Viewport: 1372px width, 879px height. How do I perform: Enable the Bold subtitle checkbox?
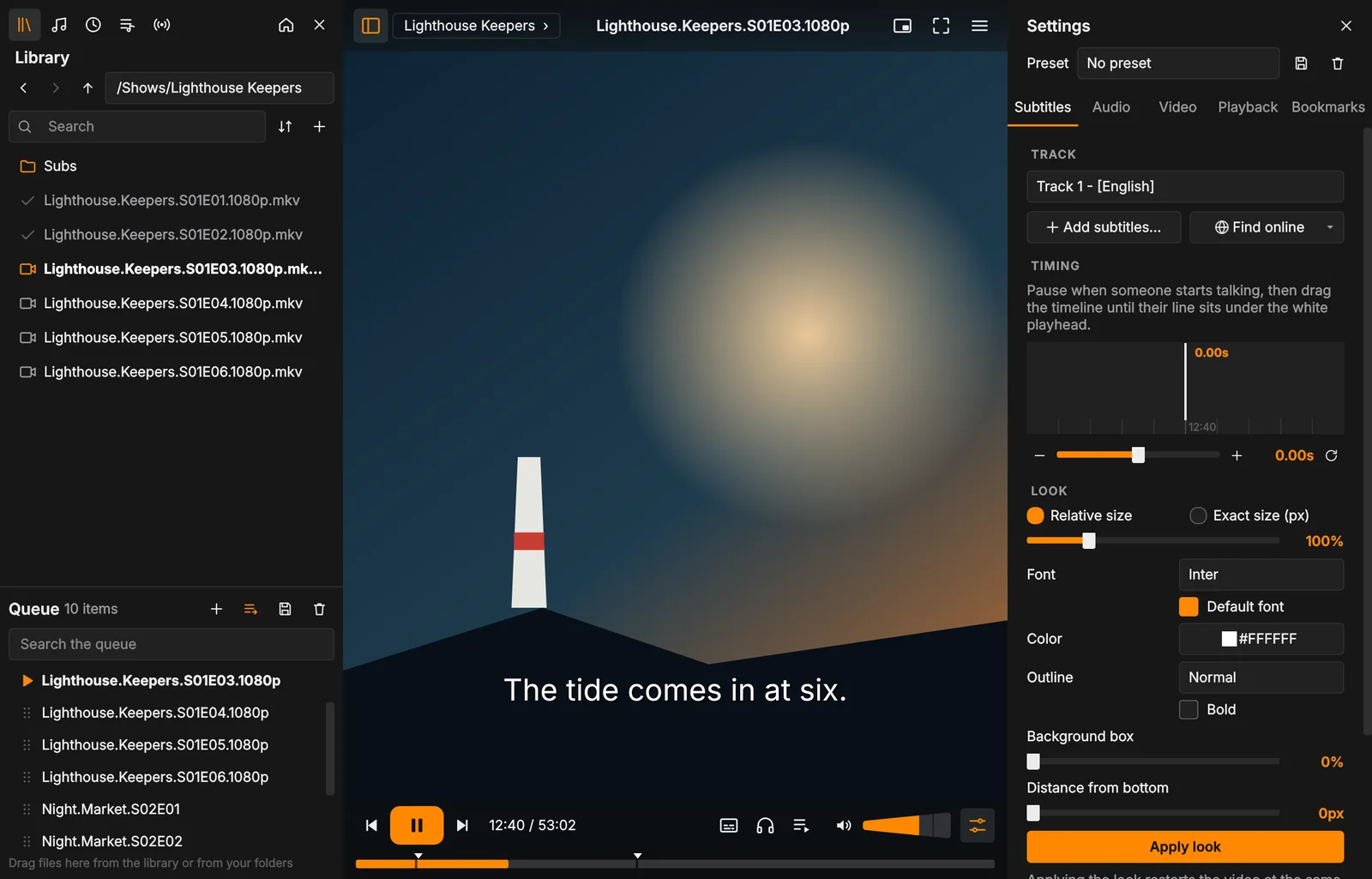coord(1188,709)
